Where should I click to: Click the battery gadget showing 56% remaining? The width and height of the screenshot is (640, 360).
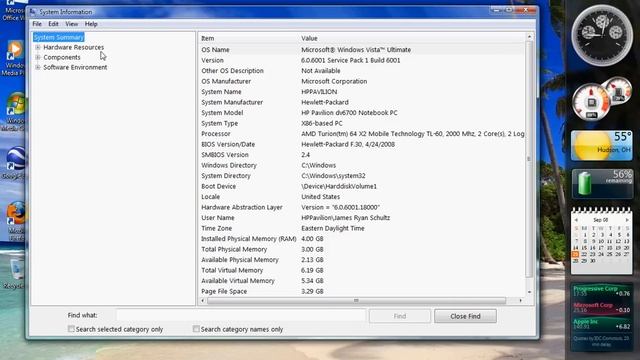pyautogui.click(x=602, y=184)
